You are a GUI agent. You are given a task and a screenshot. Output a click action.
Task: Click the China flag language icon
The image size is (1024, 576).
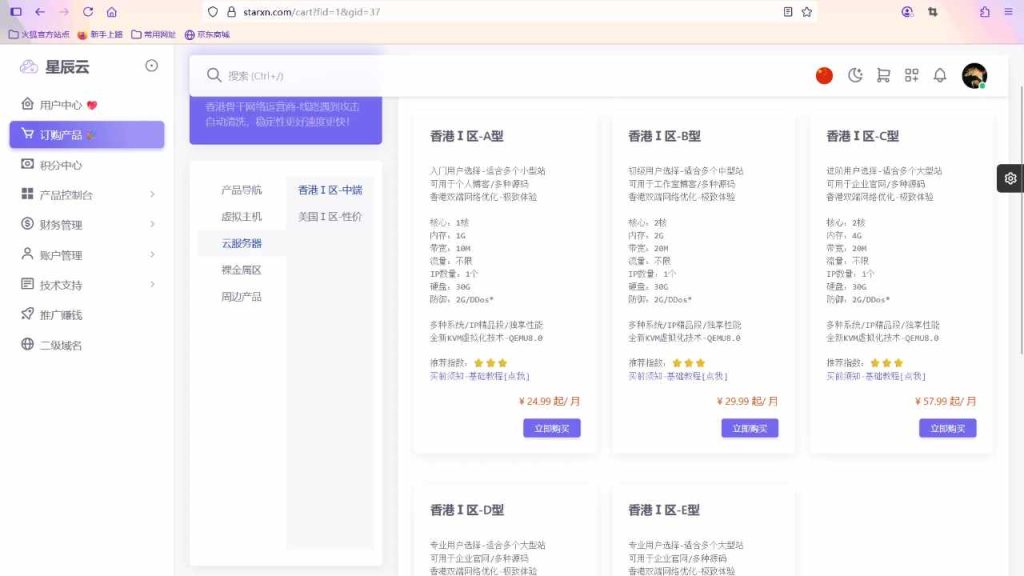coord(824,75)
